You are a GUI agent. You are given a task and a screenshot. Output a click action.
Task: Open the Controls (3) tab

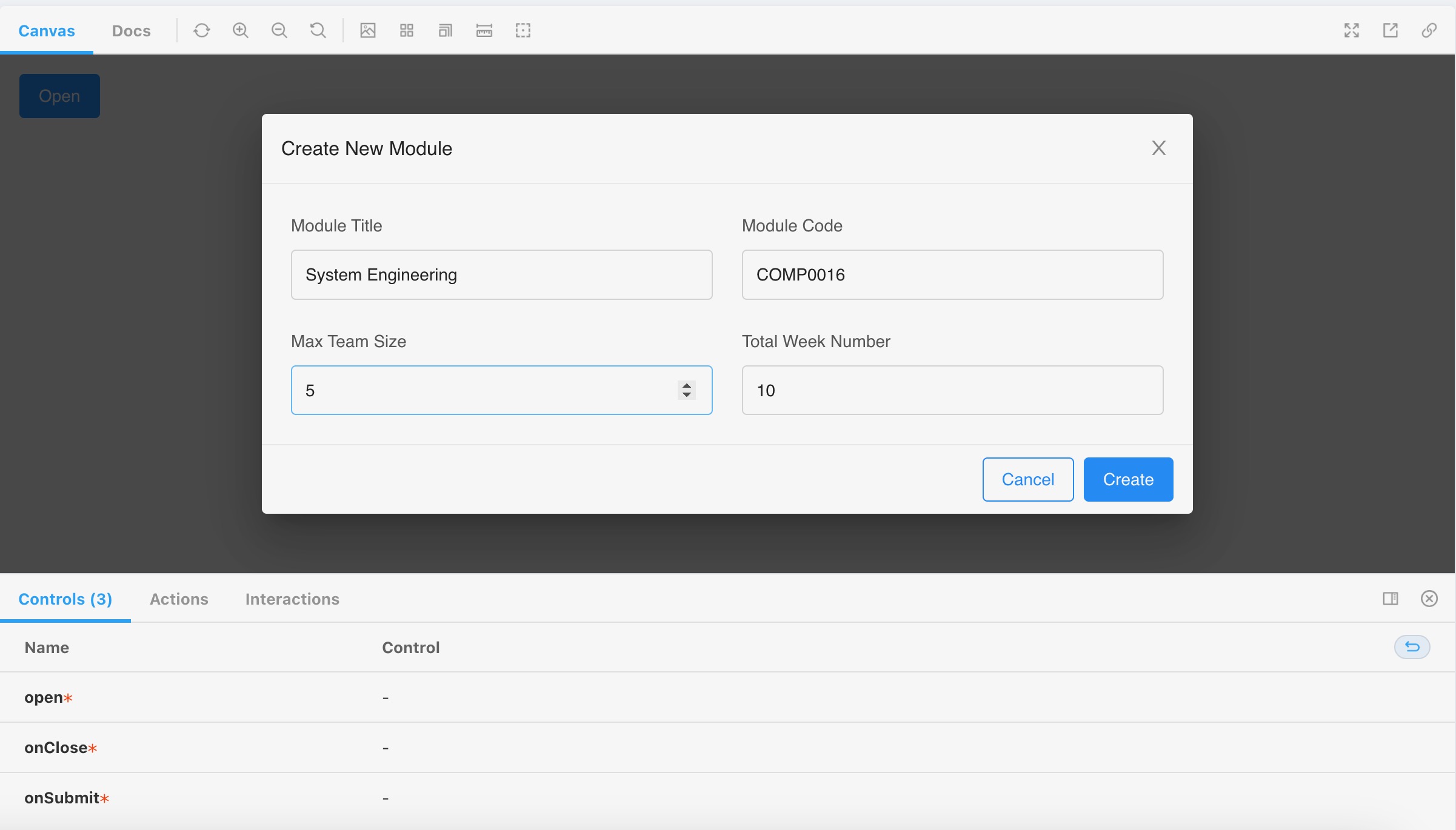click(65, 599)
